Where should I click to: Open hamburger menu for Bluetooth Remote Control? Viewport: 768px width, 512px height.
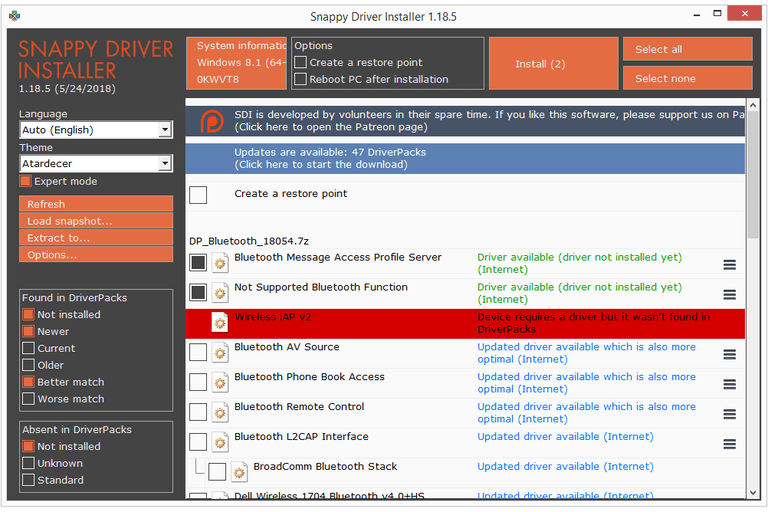click(x=730, y=414)
